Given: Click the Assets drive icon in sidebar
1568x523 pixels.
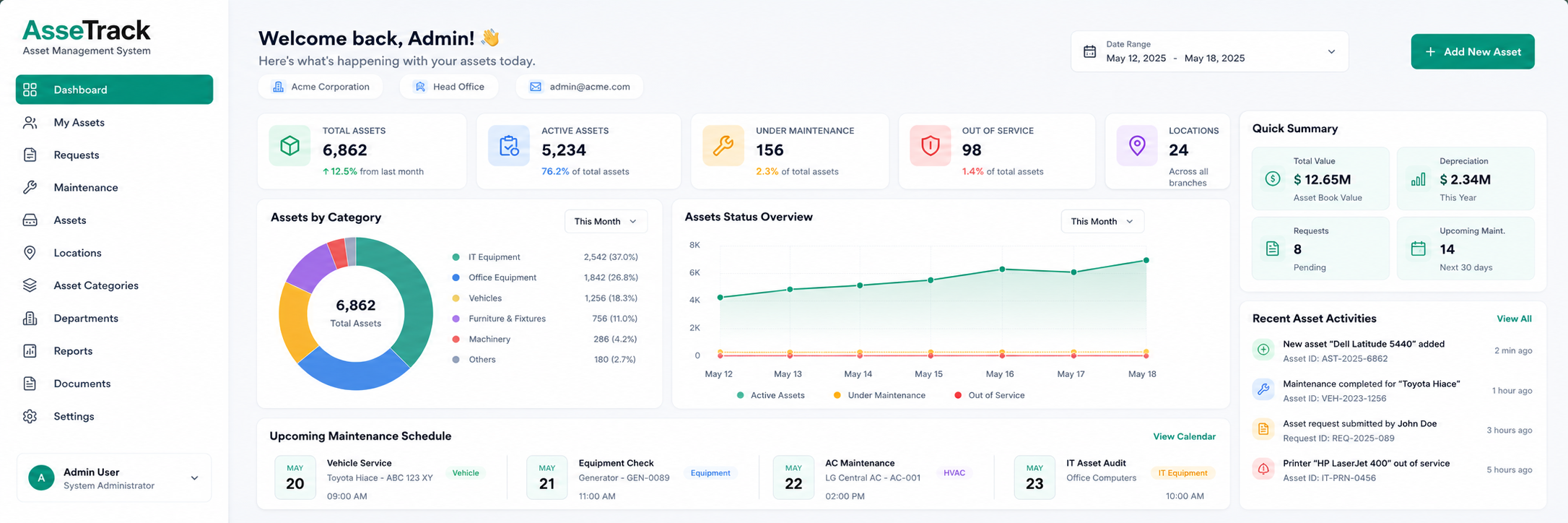Looking at the screenshot, I should (30, 220).
